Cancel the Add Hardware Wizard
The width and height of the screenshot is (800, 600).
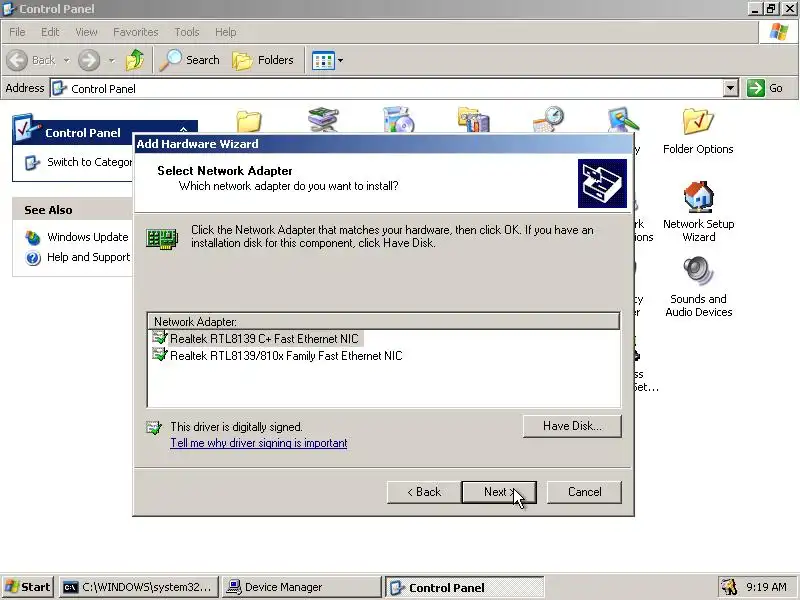pyautogui.click(x=584, y=492)
